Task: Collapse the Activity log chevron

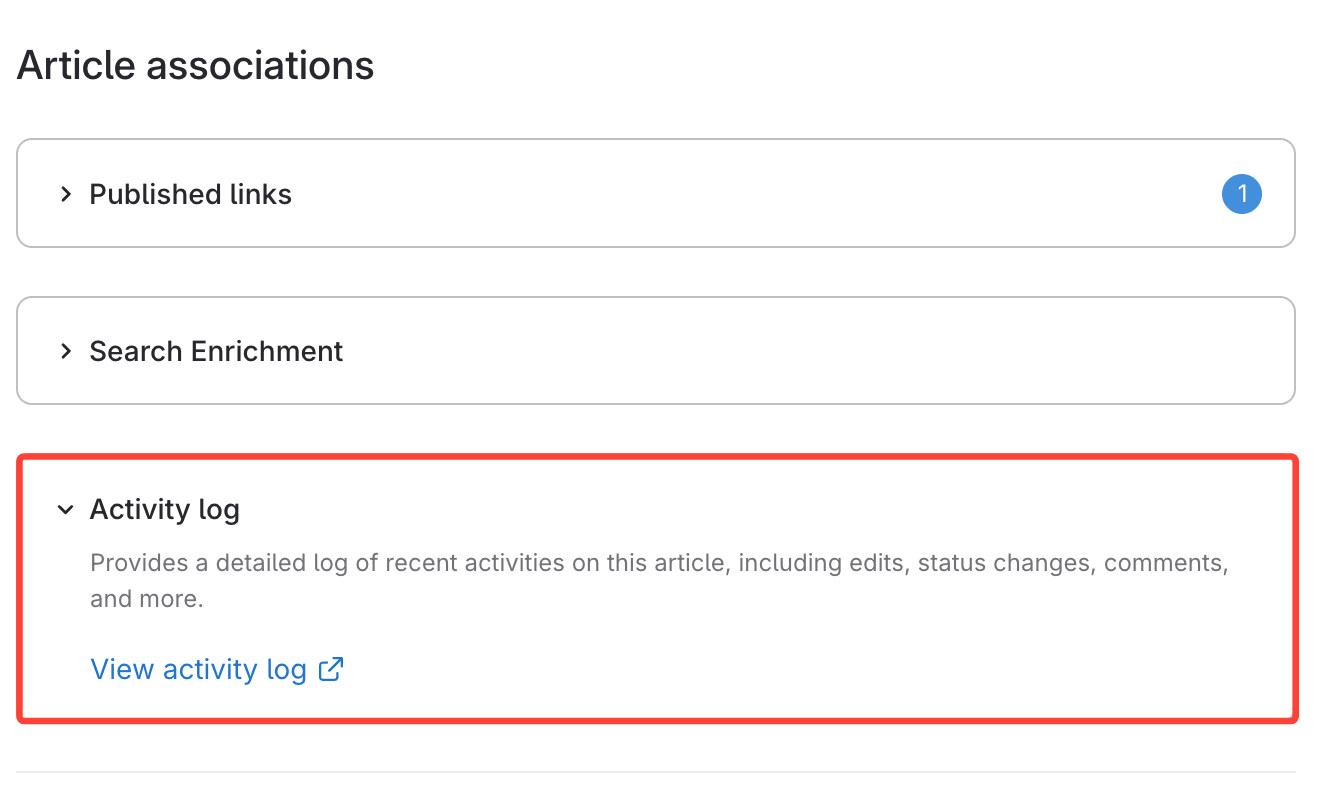Action: (66, 510)
